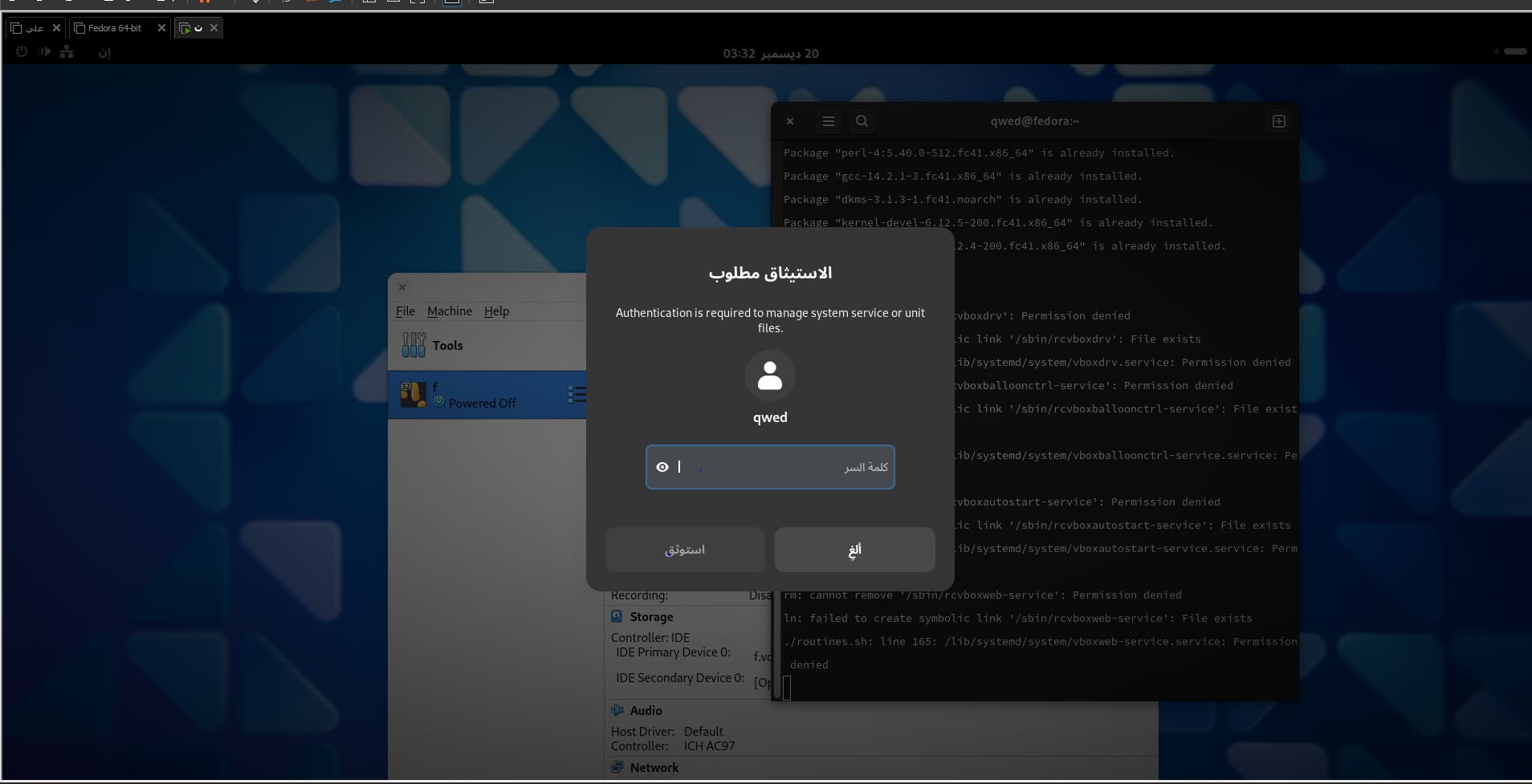Click the clock and date in top bar
The height and width of the screenshot is (784, 1532).
[x=770, y=54]
